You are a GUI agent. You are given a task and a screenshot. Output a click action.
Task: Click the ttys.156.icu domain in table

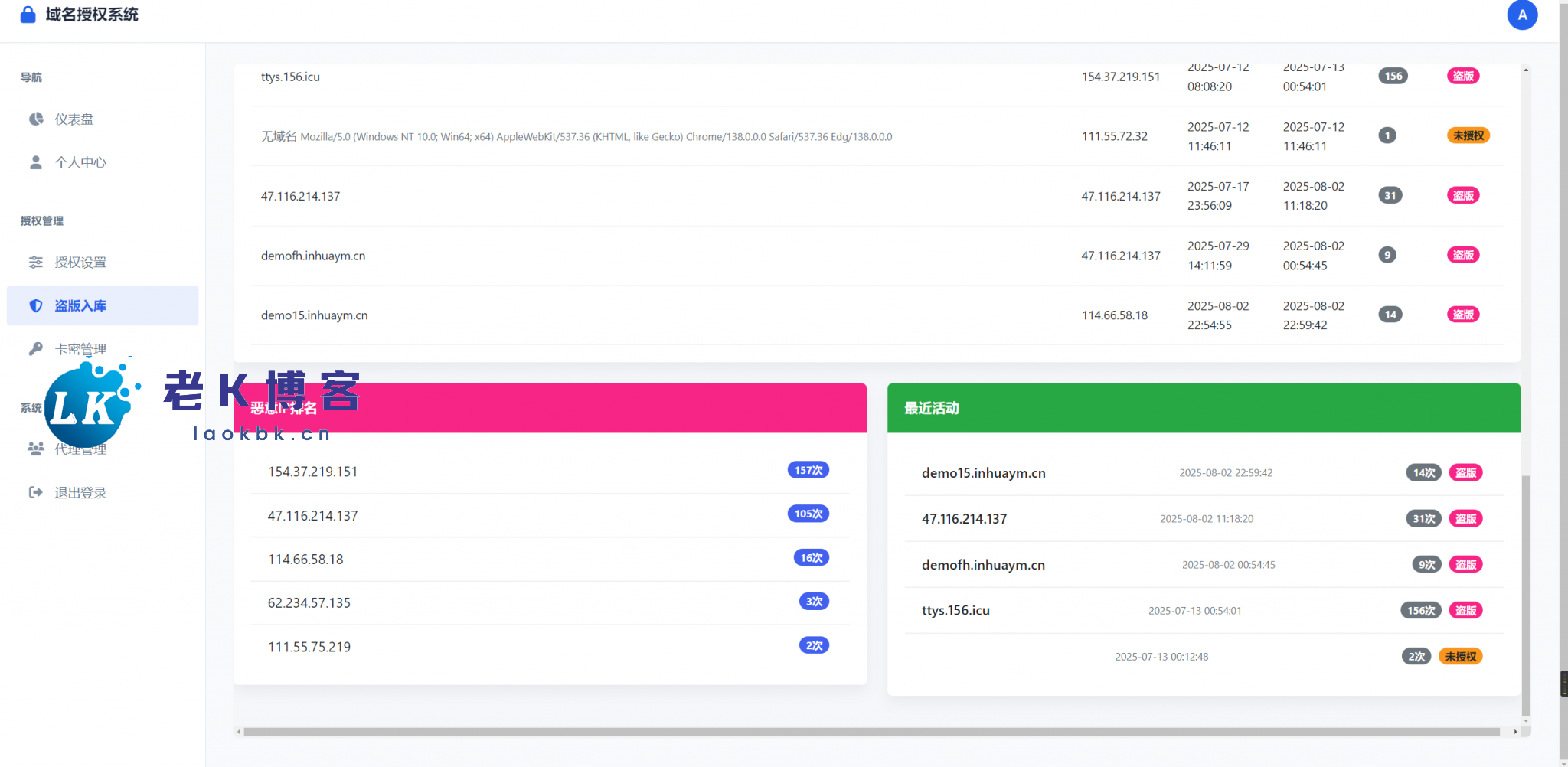click(290, 77)
